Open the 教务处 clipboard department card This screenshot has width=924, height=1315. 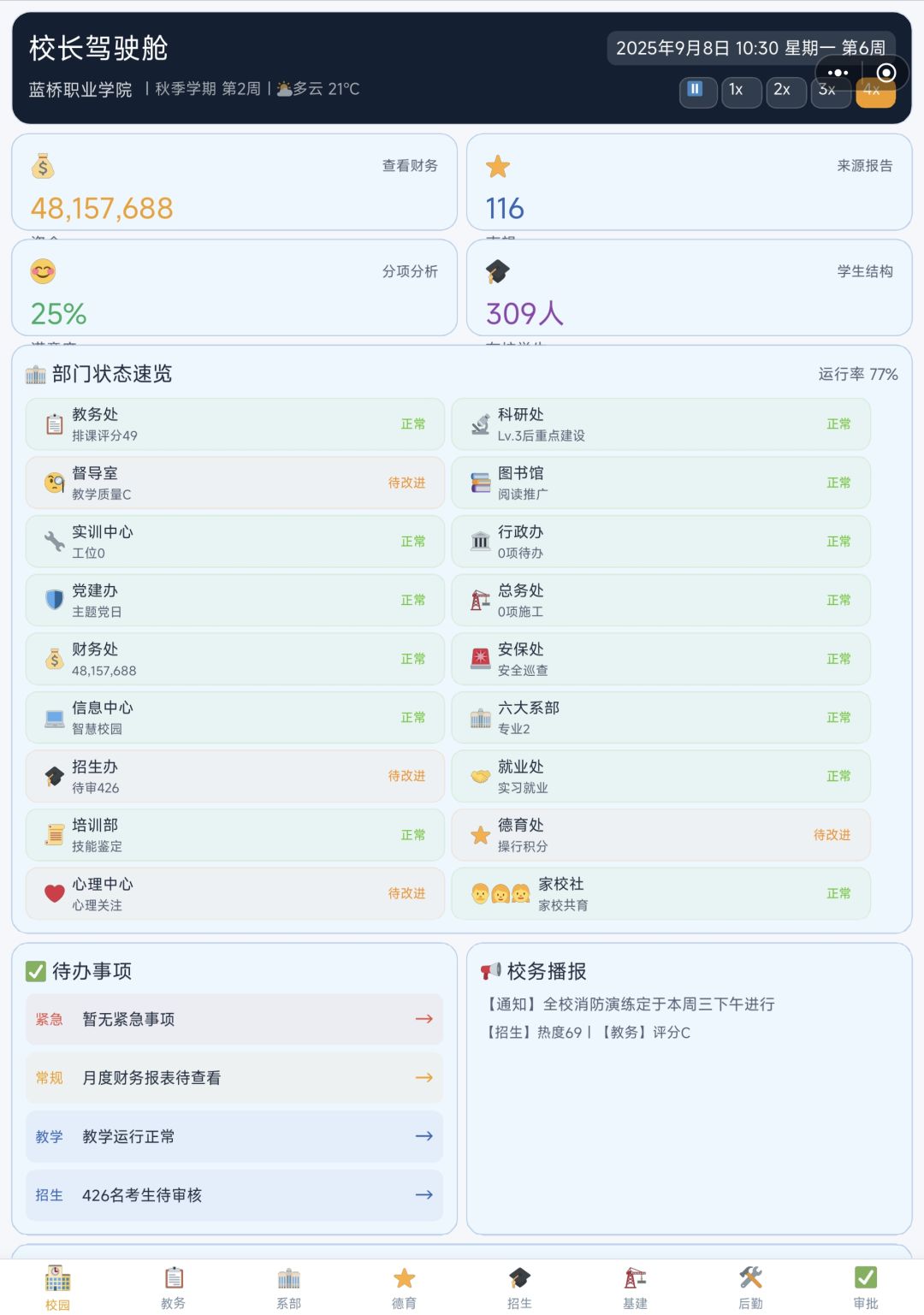(235, 424)
